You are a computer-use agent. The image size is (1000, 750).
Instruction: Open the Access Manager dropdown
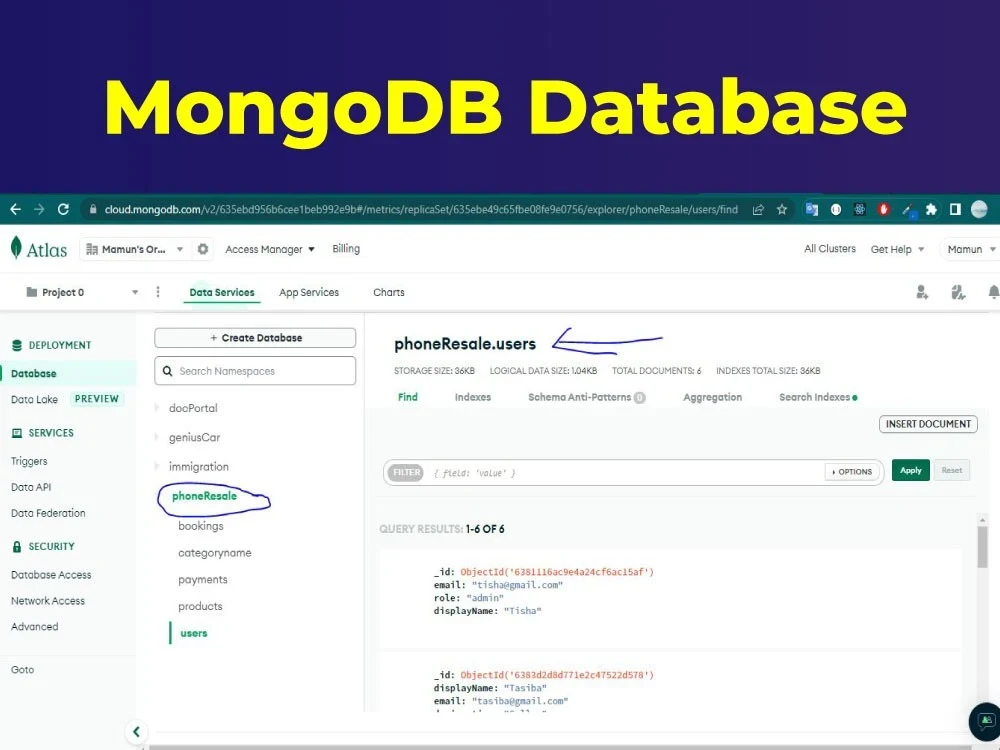(x=270, y=249)
